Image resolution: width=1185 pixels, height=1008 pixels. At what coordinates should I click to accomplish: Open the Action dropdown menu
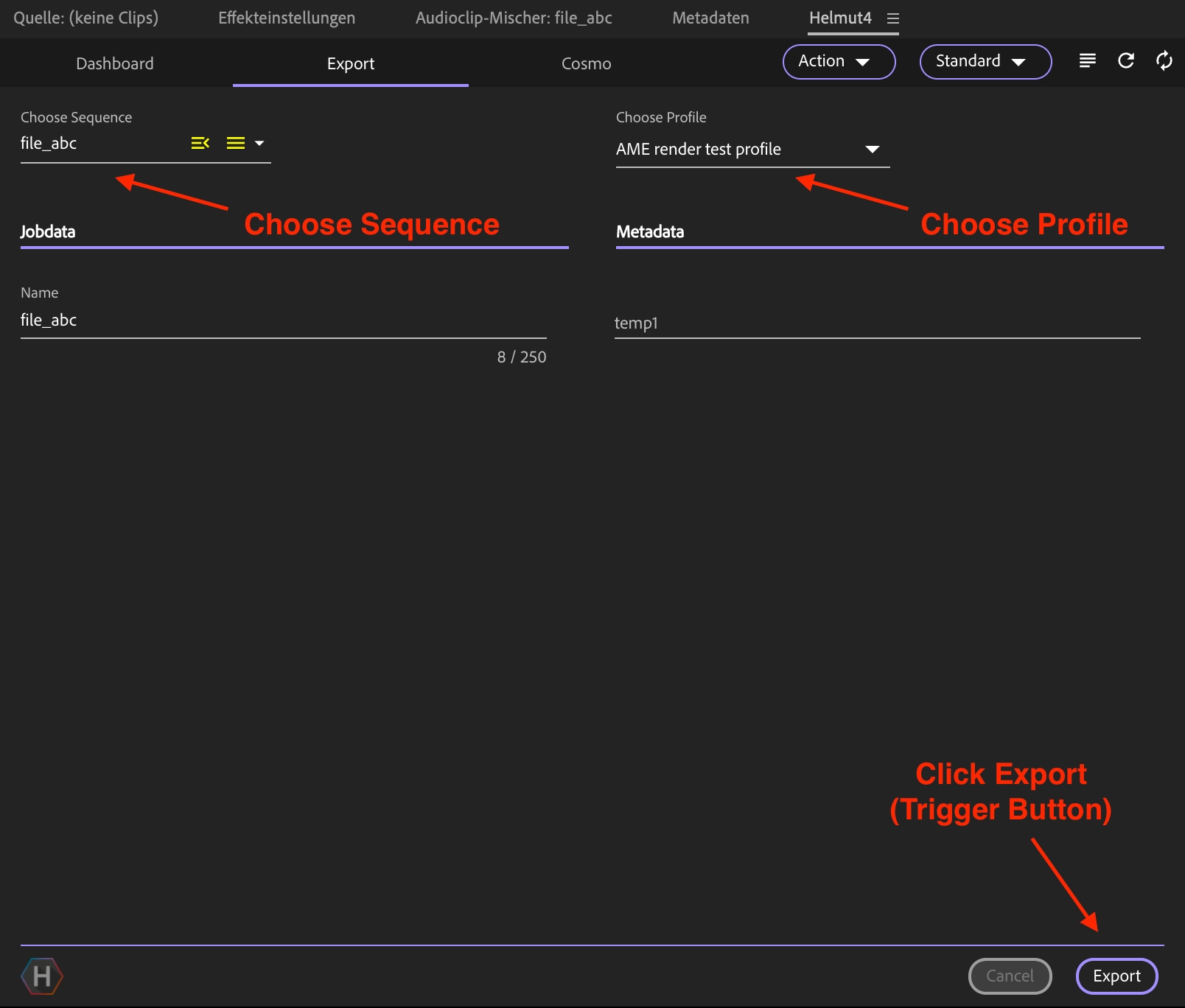(839, 62)
